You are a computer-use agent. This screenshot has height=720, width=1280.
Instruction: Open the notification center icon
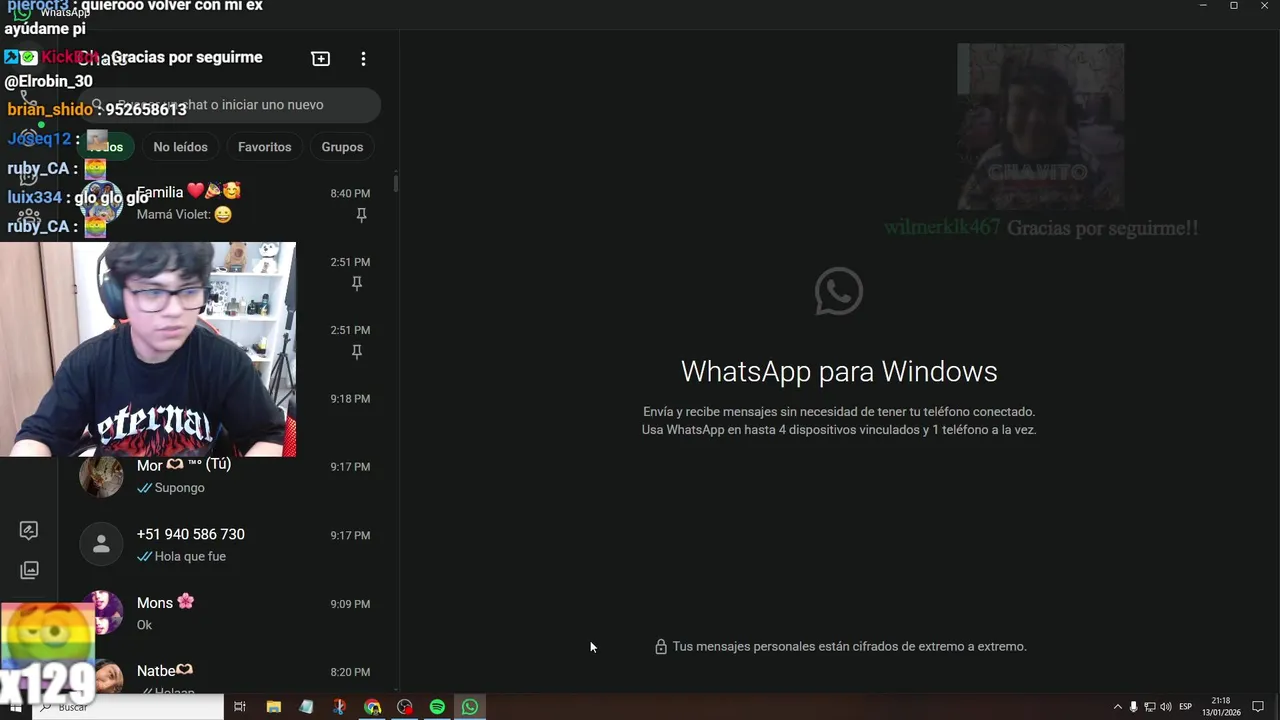(1258, 707)
